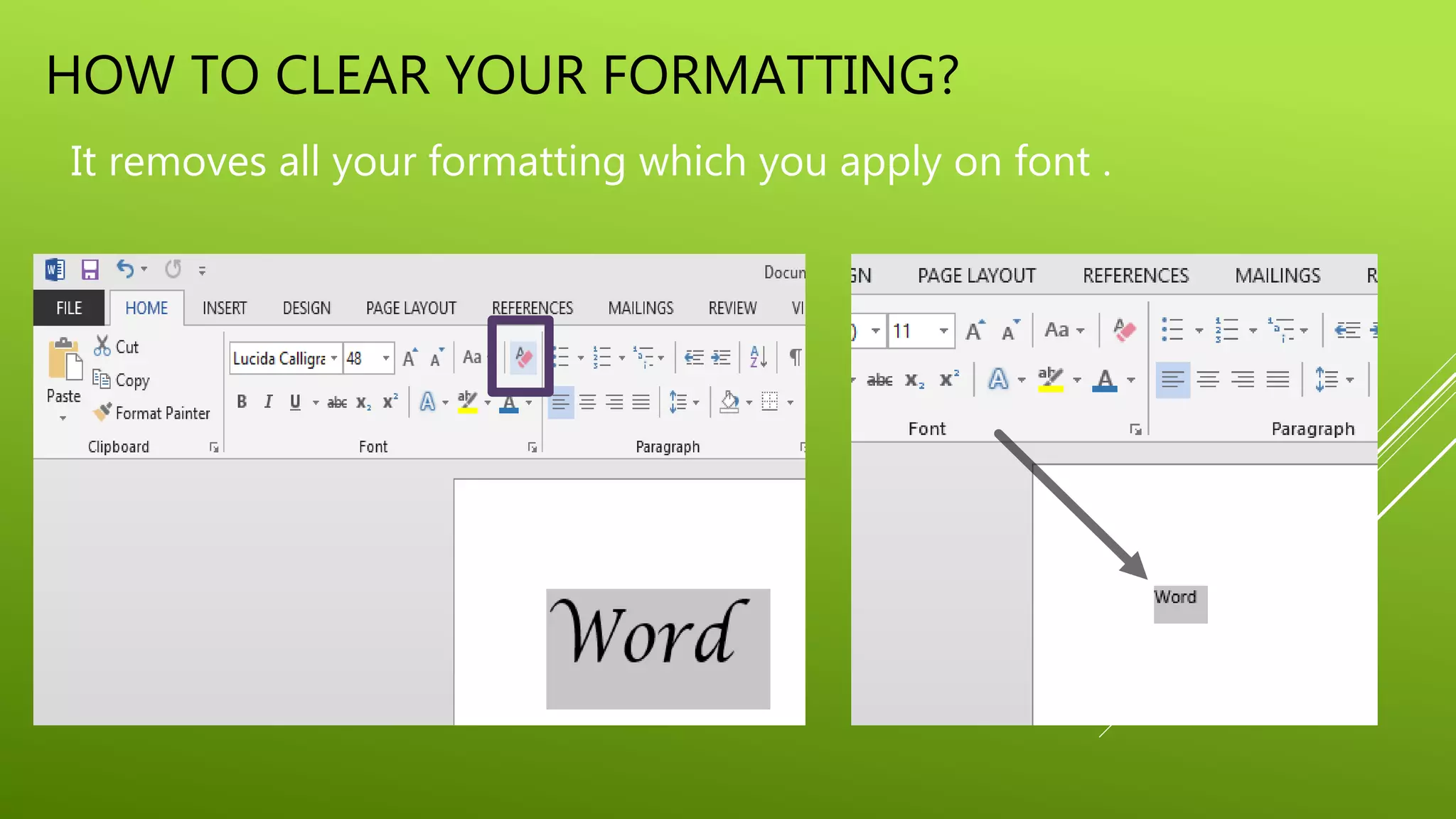Apply yellow Text Highlight Color in left screenshot
This screenshot has height=819, width=1456.
pos(467,402)
